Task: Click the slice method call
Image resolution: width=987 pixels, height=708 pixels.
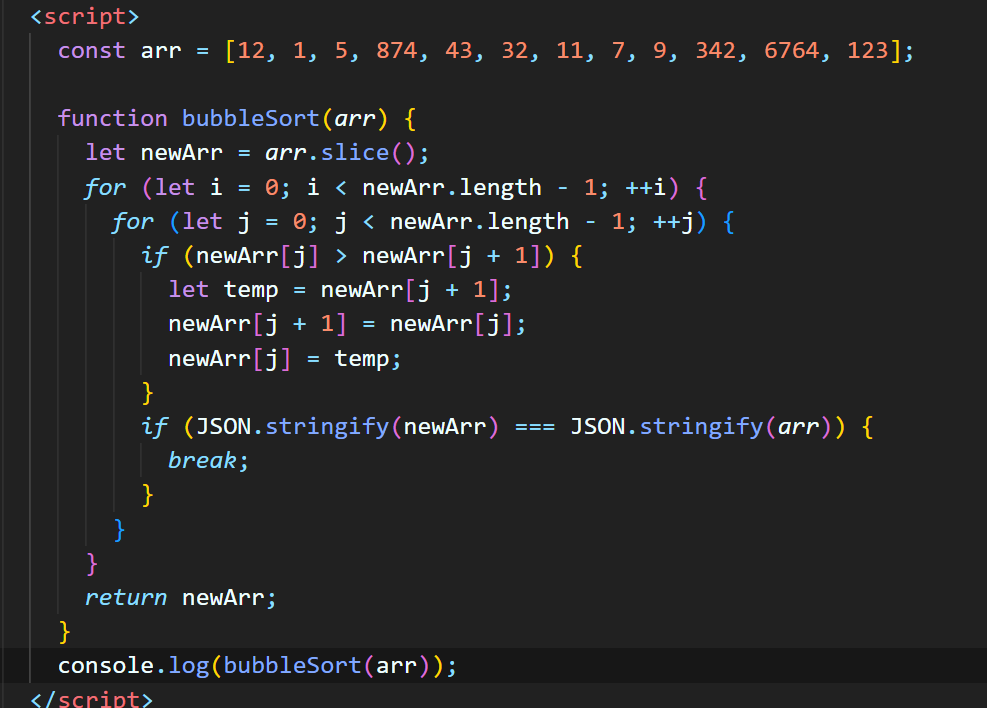Action: coord(355,152)
